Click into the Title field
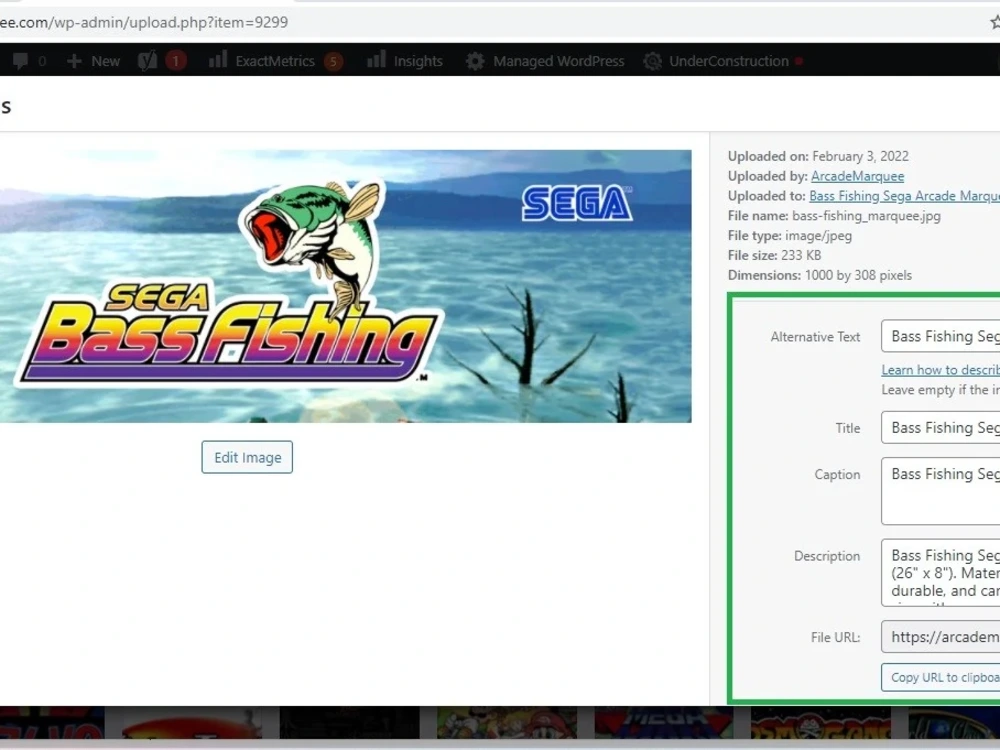 click(941, 427)
